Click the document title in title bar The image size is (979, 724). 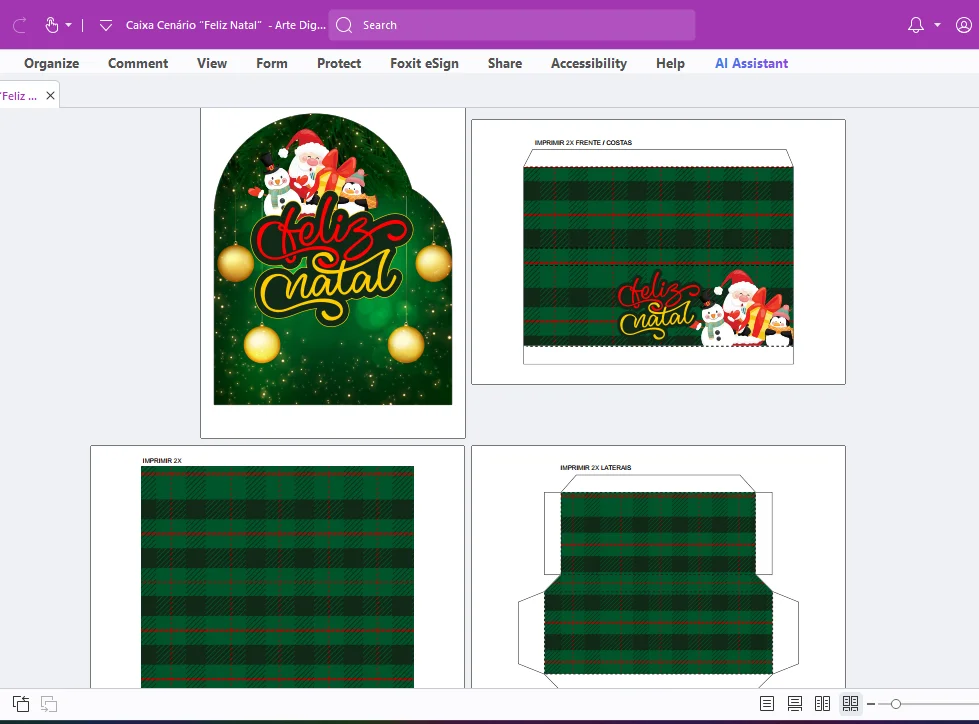225,25
